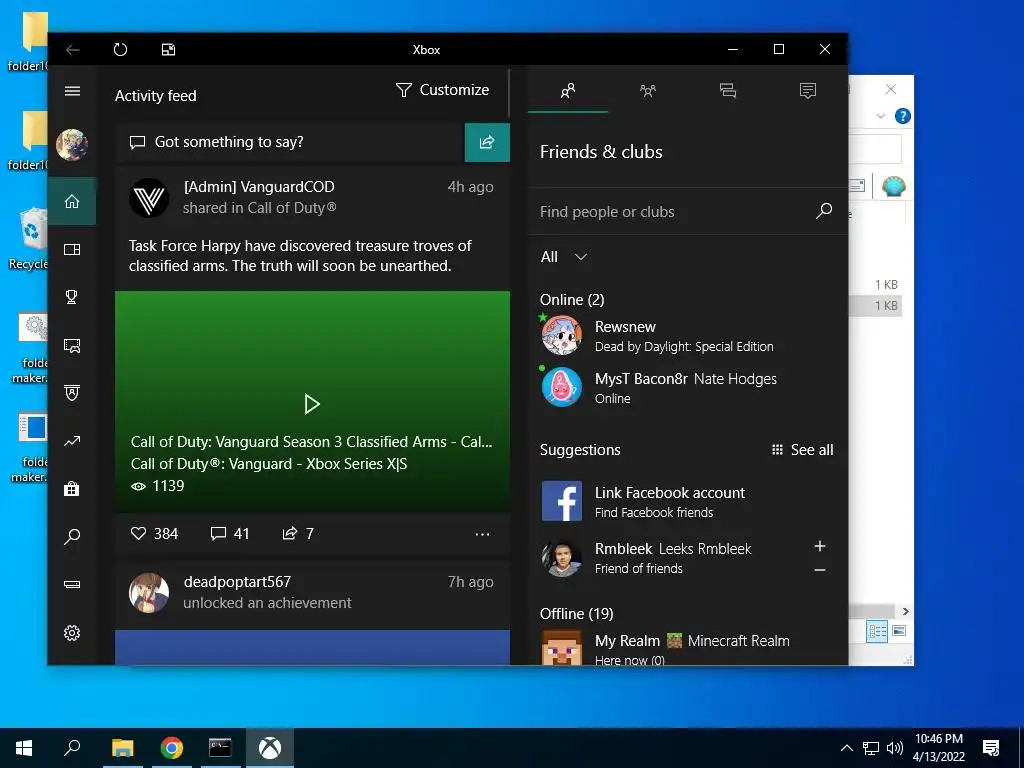Open Windows Start menu

click(x=24, y=748)
